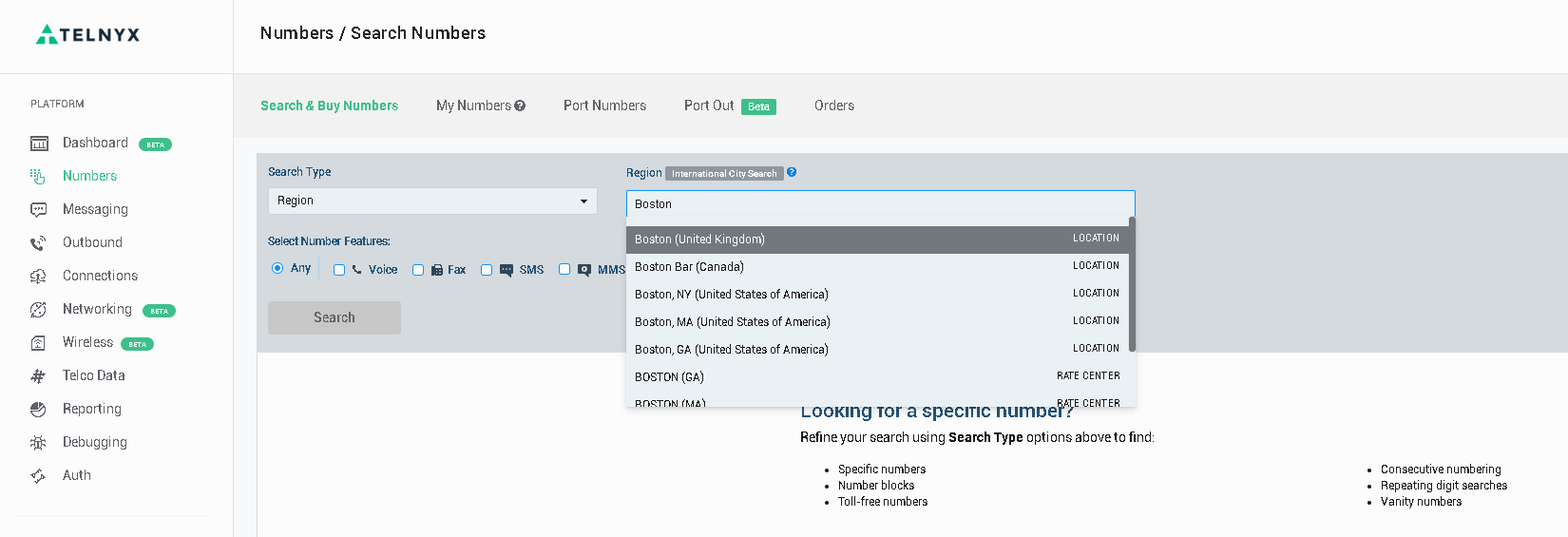Image resolution: width=1568 pixels, height=537 pixels.
Task: Click the Region input containing Boston
Action: click(881, 204)
